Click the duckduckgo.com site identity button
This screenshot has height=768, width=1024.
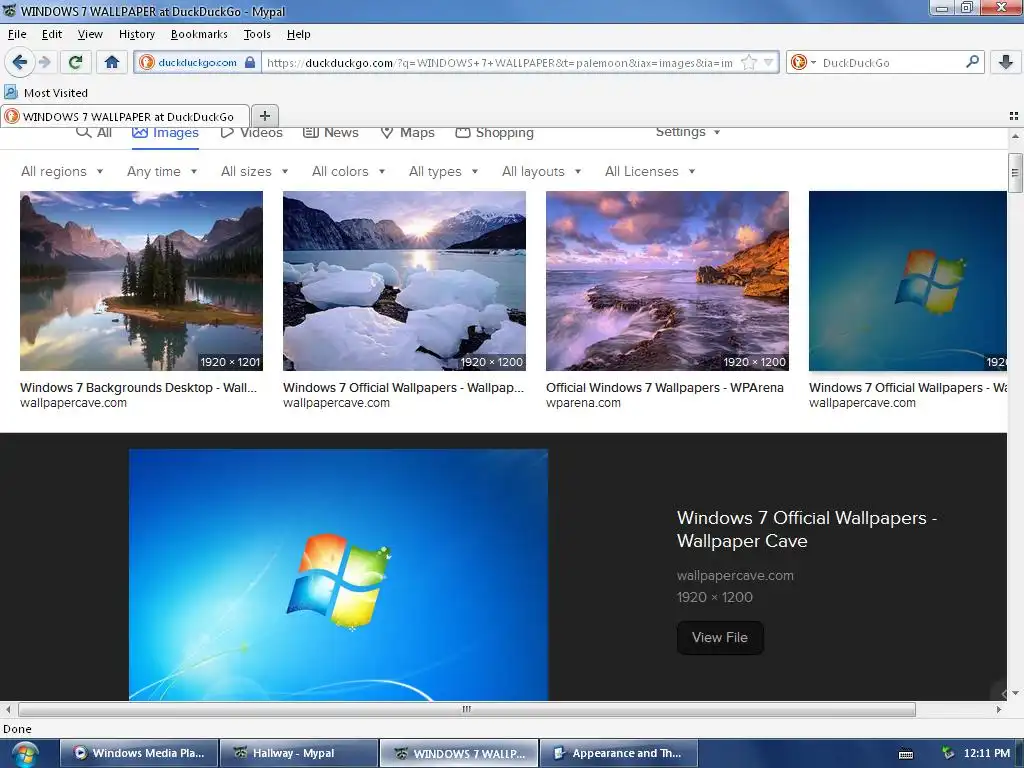coord(197,63)
